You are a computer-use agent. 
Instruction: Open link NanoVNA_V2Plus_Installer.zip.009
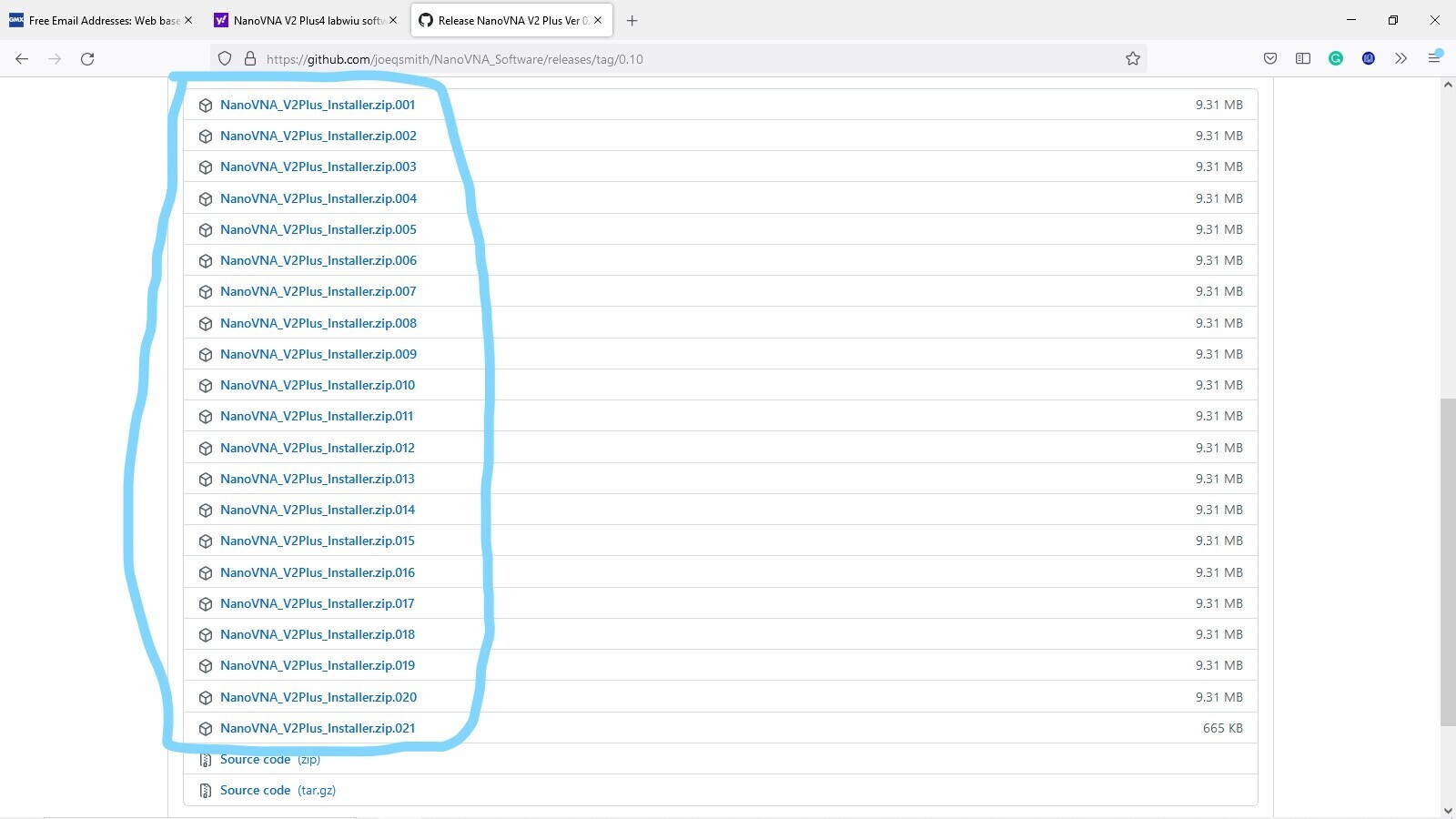[x=318, y=354]
